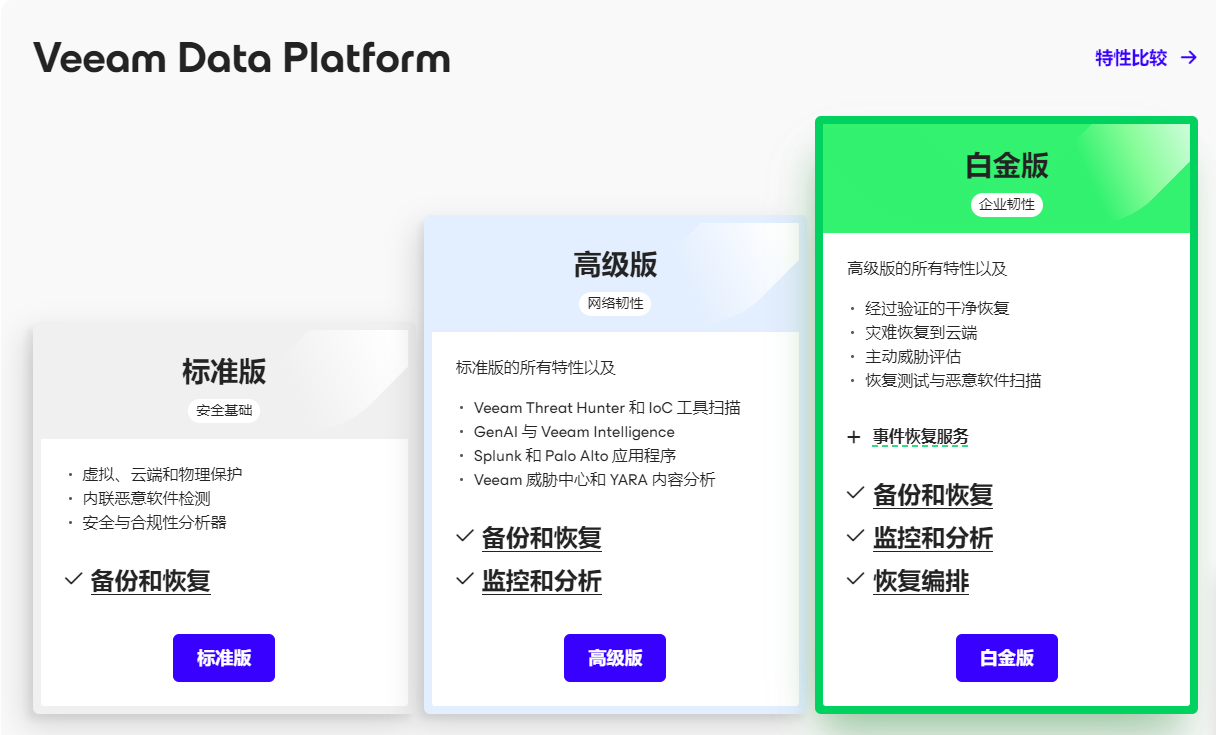Select GenAI 与 Veeam Intelligence line
Viewport: 1216px width, 735px height.
click(574, 432)
